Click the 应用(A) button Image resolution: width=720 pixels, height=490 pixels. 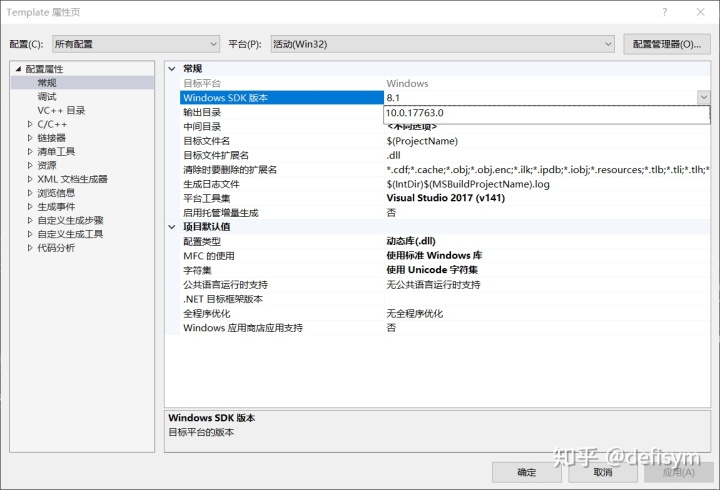(x=679, y=472)
